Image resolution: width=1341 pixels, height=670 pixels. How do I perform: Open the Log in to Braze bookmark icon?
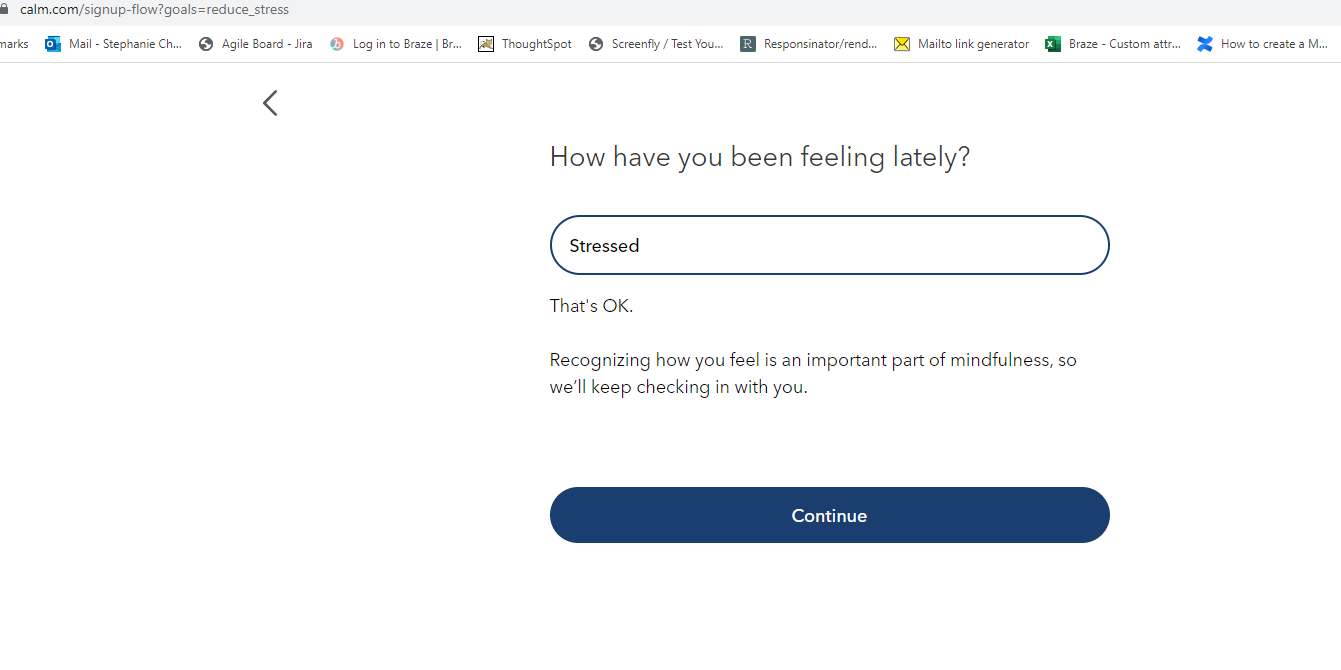(337, 44)
